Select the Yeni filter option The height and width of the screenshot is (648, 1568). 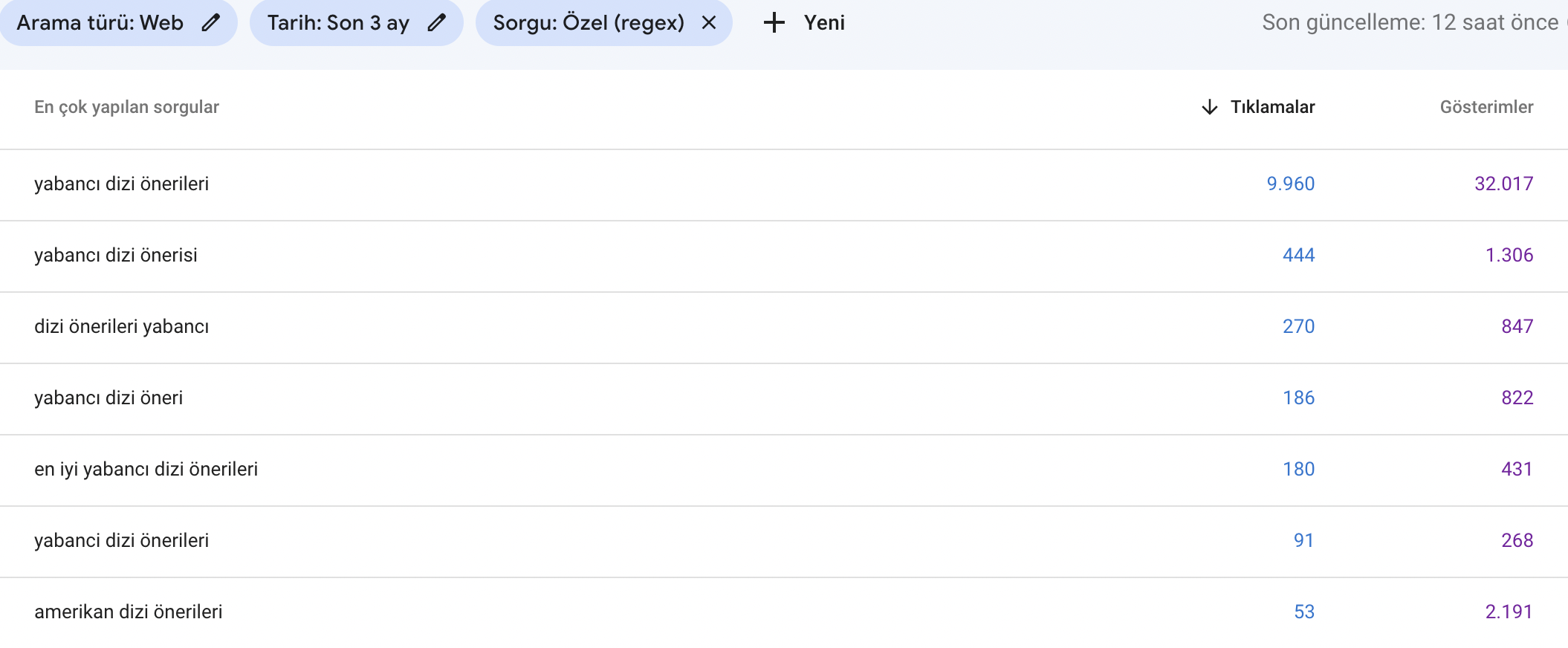click(821, 22)
